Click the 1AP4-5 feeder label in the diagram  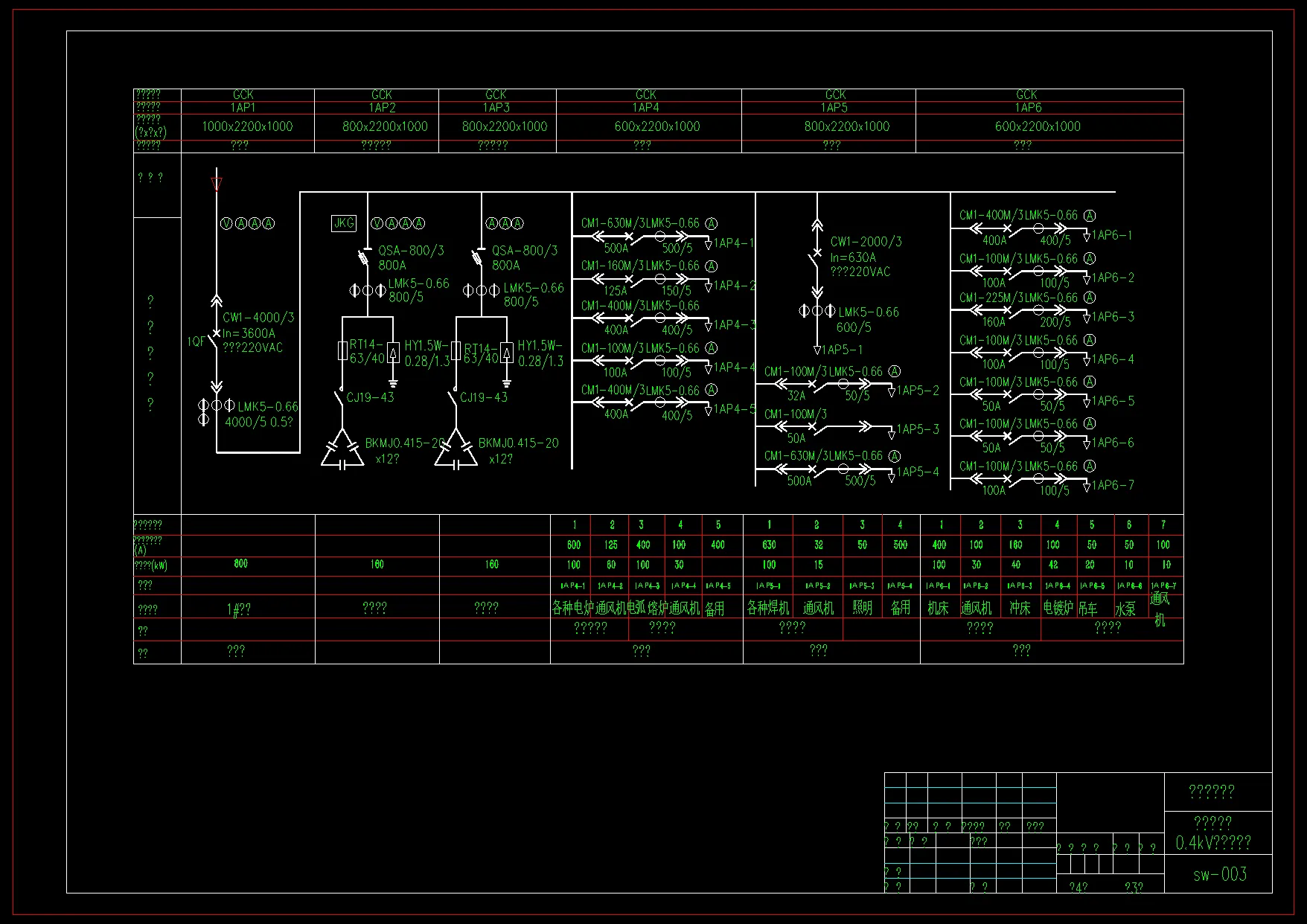(x=735, y=409)
